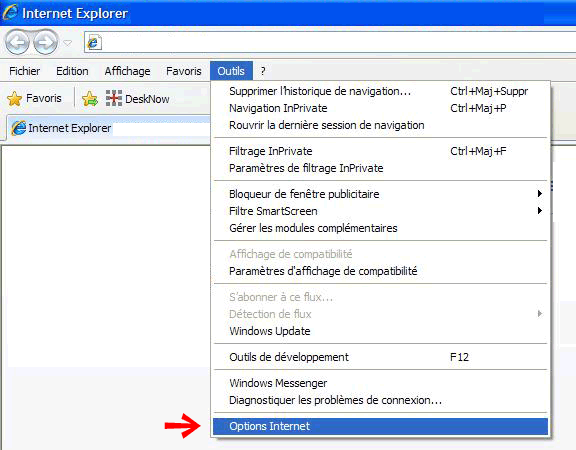Viewport: 576px width, 450px height.
Task: Open the DeskNow favorites link
Action: [x=138, y=98]
